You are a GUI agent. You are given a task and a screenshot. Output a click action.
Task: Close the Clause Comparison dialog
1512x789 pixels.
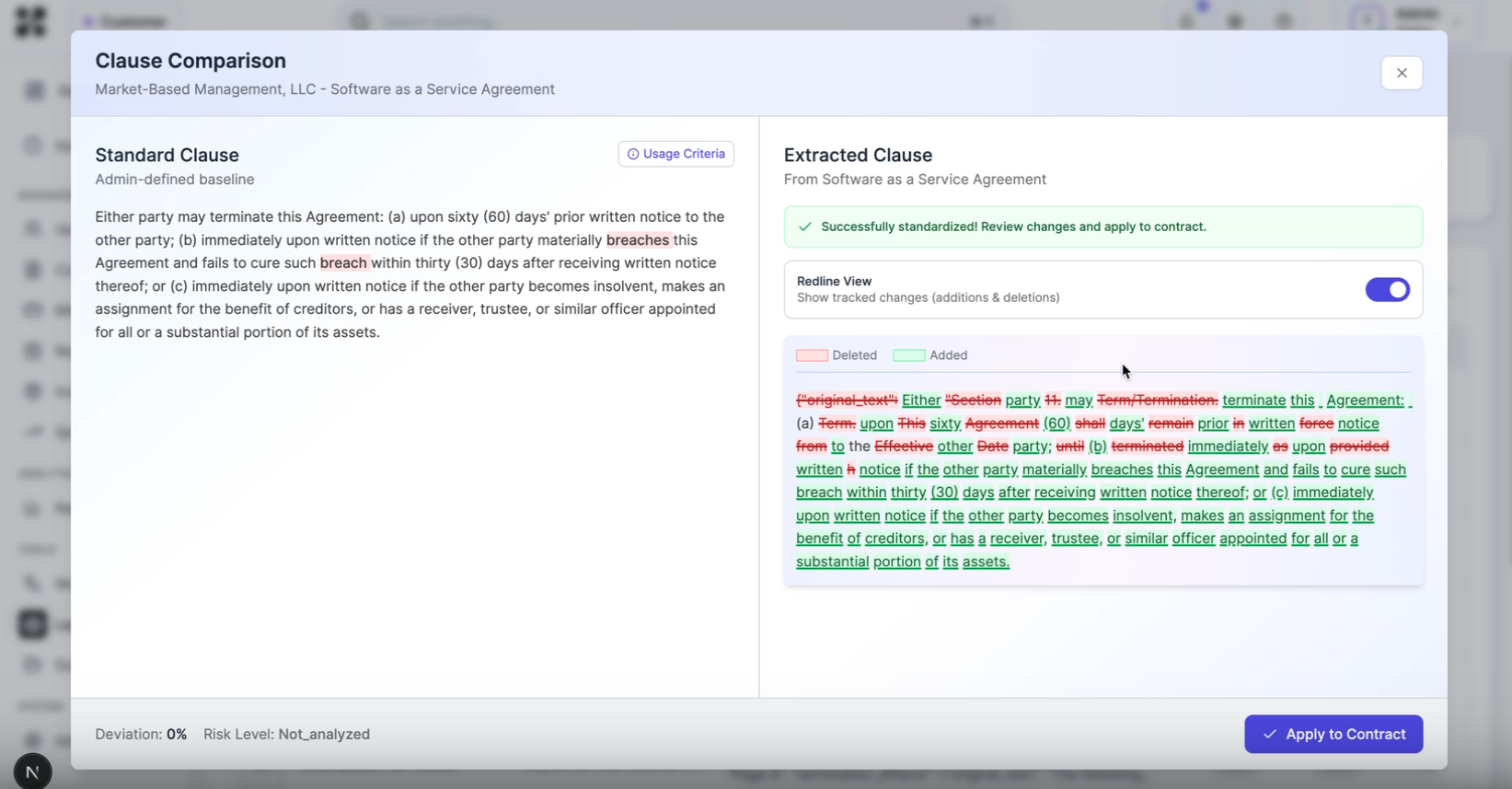coord(1401,73)
